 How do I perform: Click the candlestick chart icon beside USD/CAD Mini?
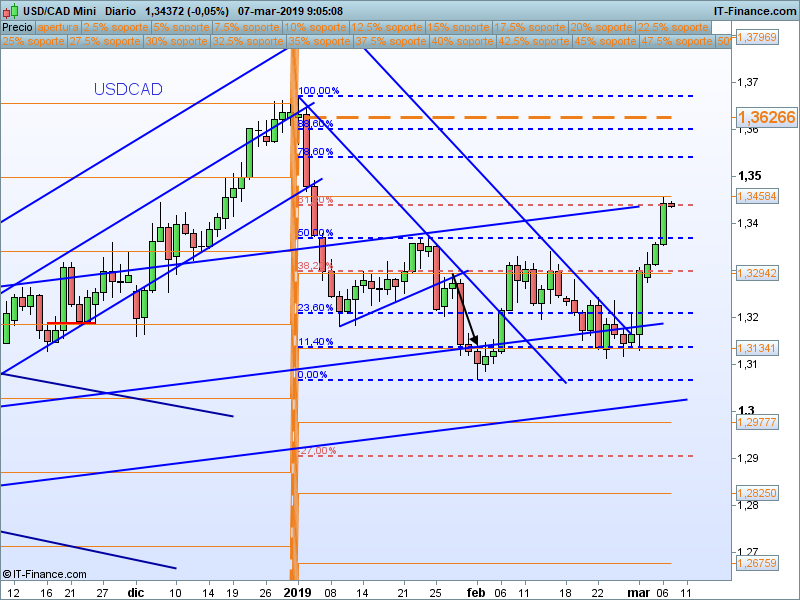click(11, 10)
